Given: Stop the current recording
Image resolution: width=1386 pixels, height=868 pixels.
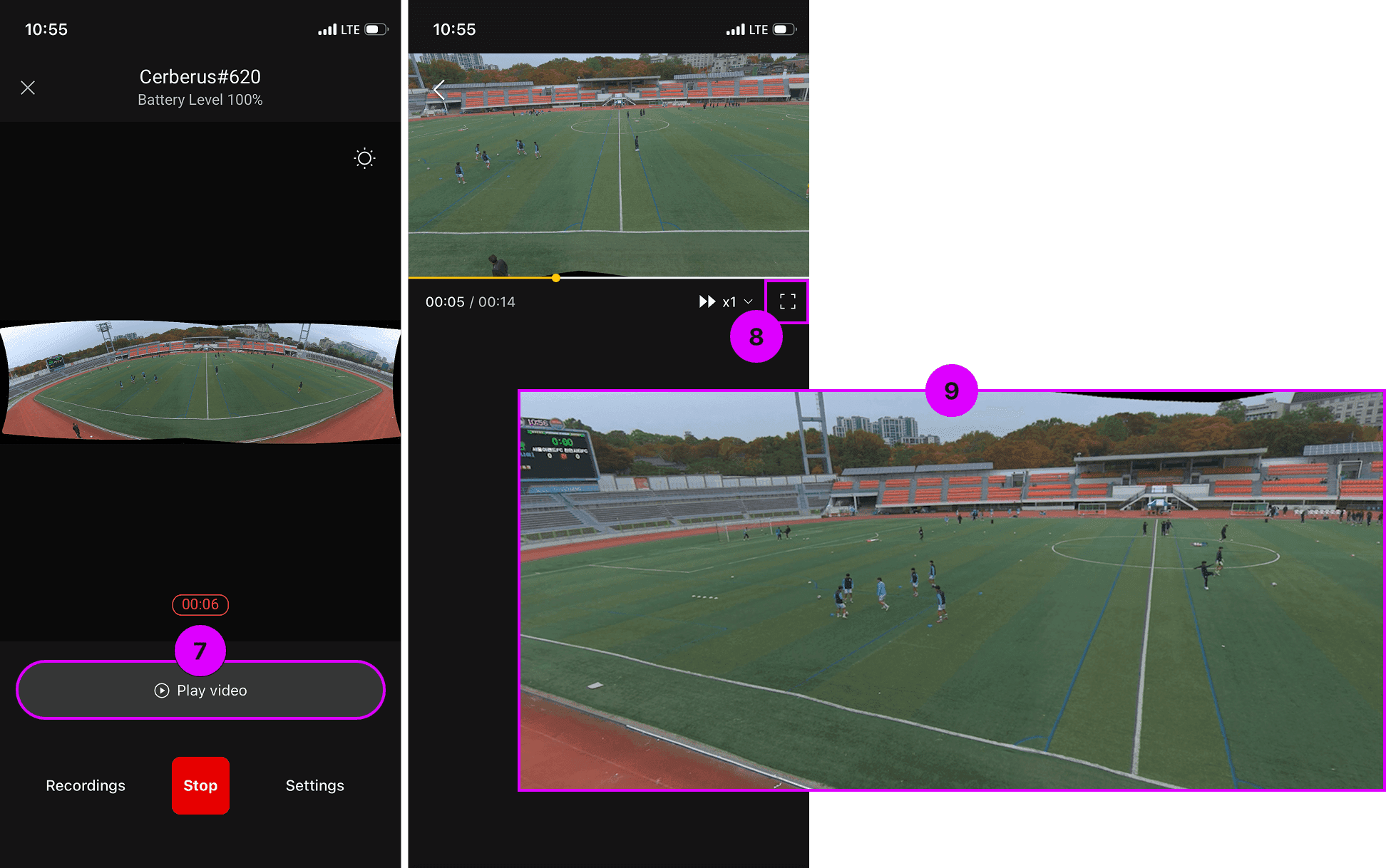Looking at the screenshot, I should [x=200, y=785].
